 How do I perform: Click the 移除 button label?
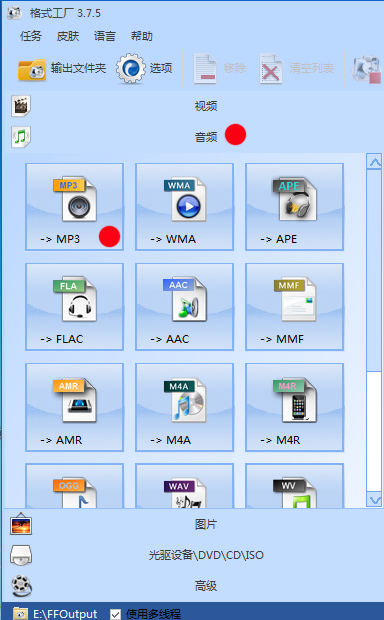235,68
